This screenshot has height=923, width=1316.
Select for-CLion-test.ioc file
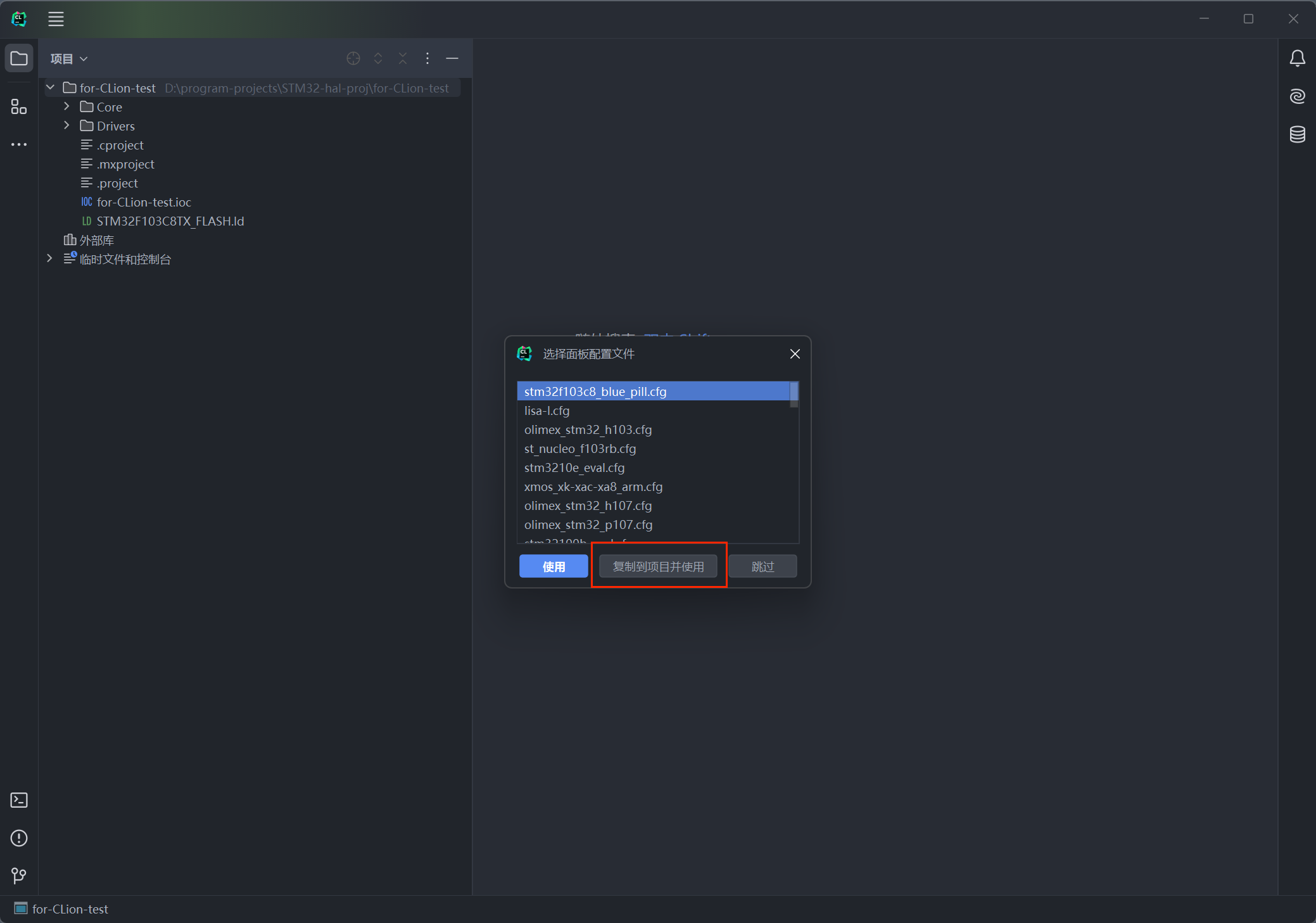click(x=136, y=202)
